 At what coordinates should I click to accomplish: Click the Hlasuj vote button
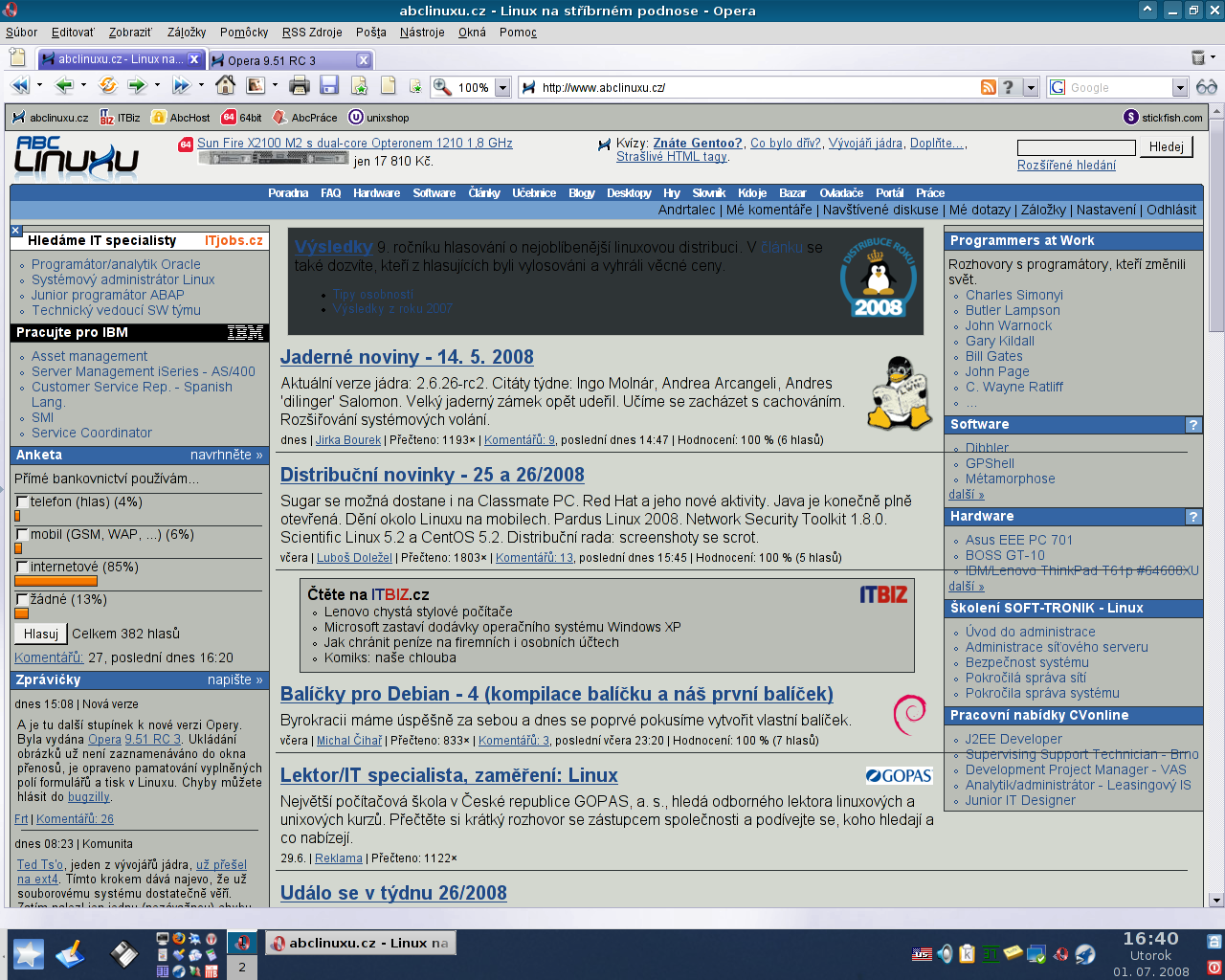tap(41, 634)
